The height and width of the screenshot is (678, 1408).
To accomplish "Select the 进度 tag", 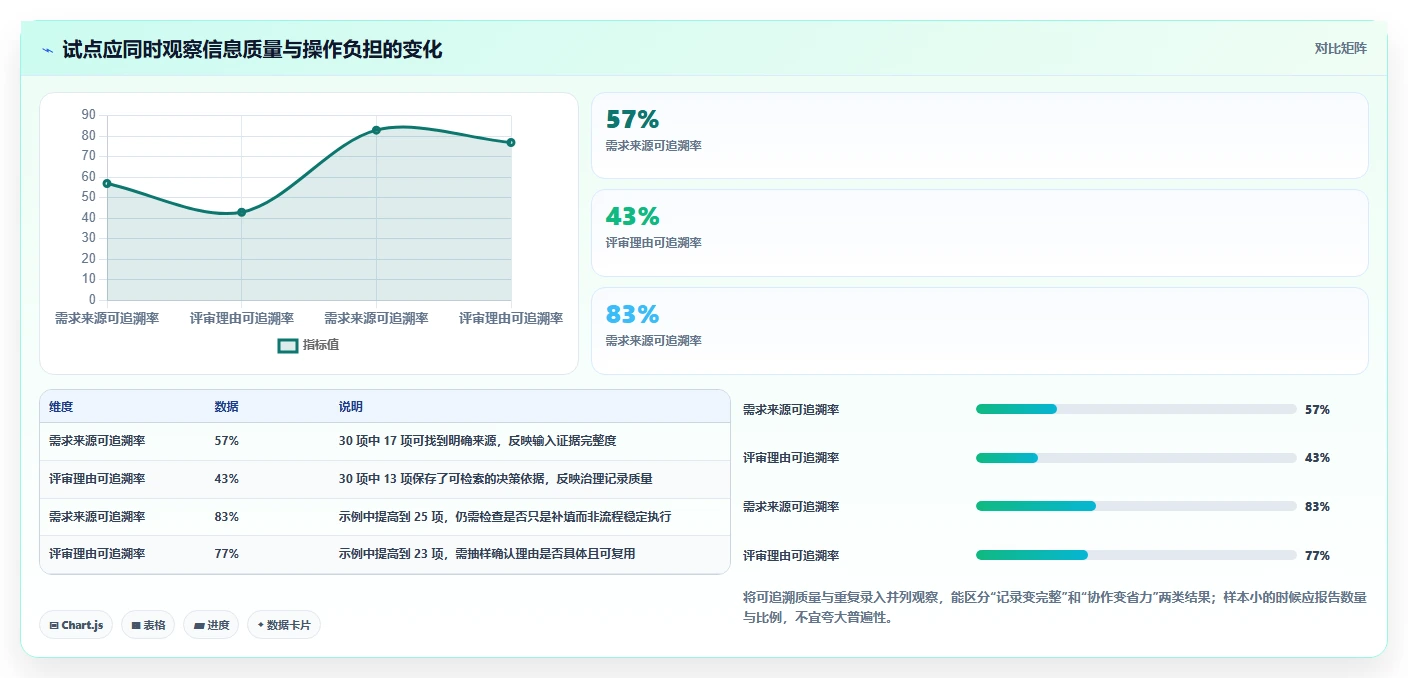I will (211, 625).
